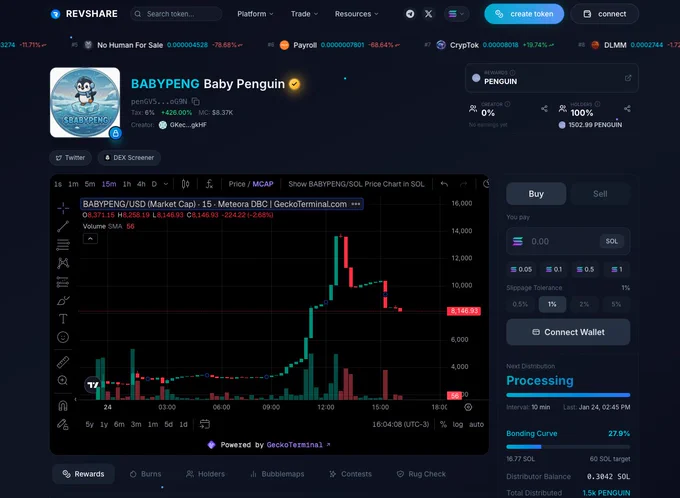Image resolution: width=680 pixels, height=498 pixels.
Task: Open the Rug Check tab
Action: [422, 474]
